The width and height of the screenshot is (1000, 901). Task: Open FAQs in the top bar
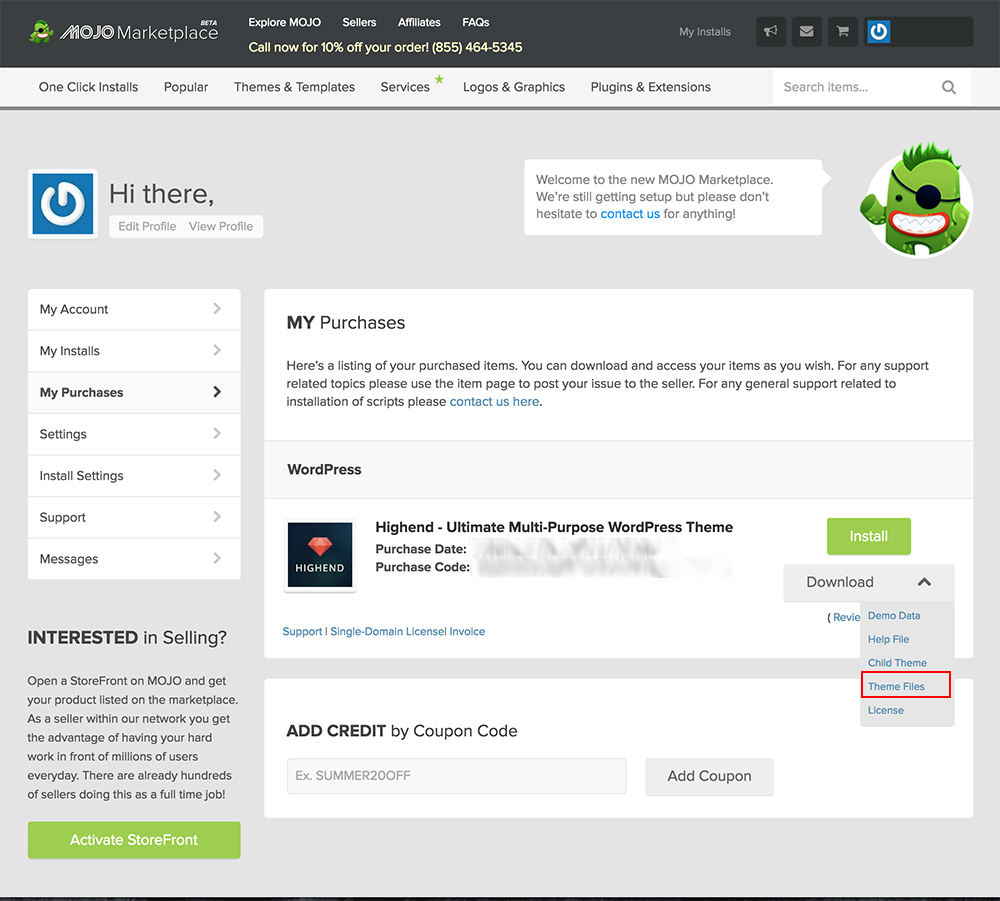tap(476, 22)
